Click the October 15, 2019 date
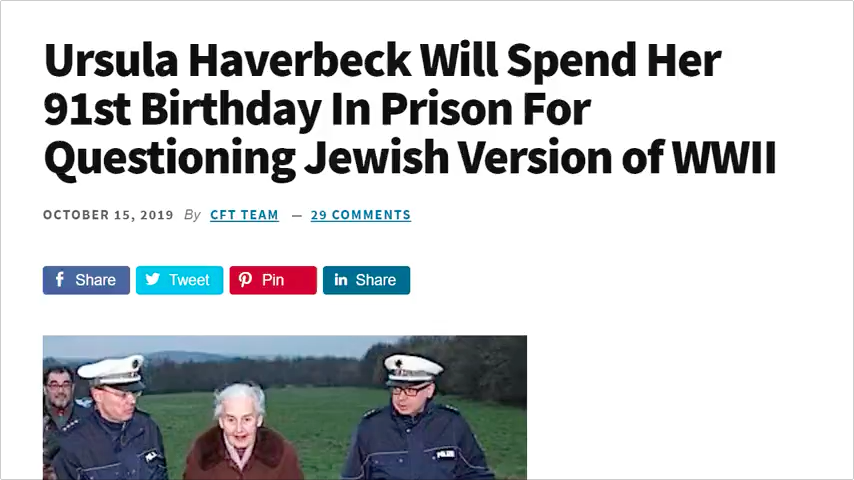 (108, 215)
